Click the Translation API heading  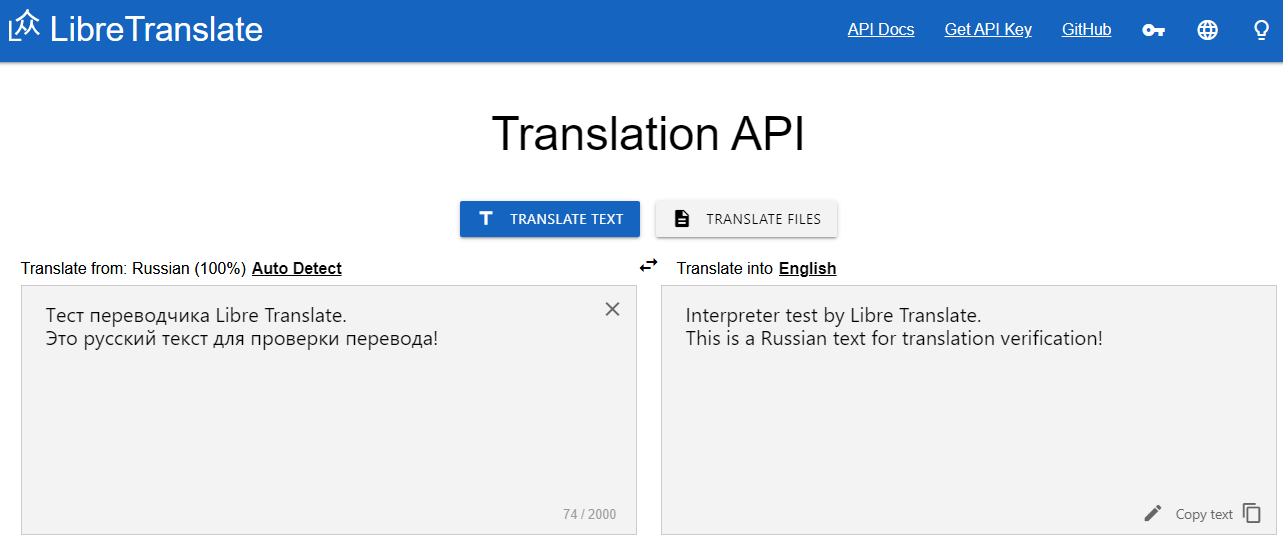point(648,134)
